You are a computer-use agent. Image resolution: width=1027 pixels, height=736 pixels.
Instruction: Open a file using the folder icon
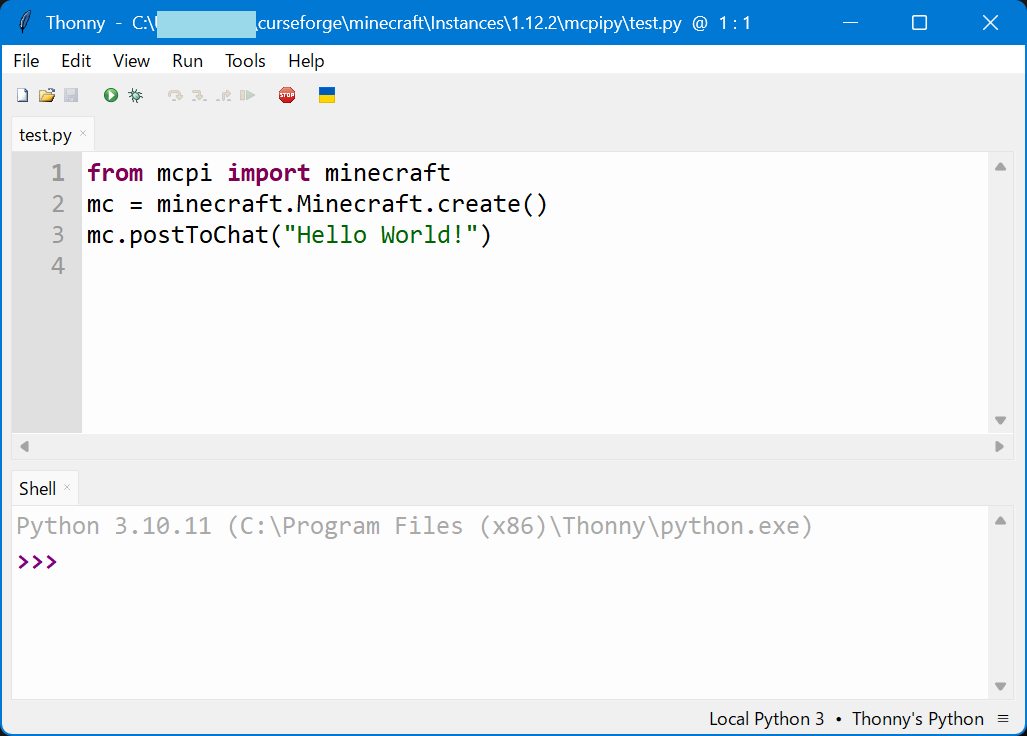(x=47, y=96)
